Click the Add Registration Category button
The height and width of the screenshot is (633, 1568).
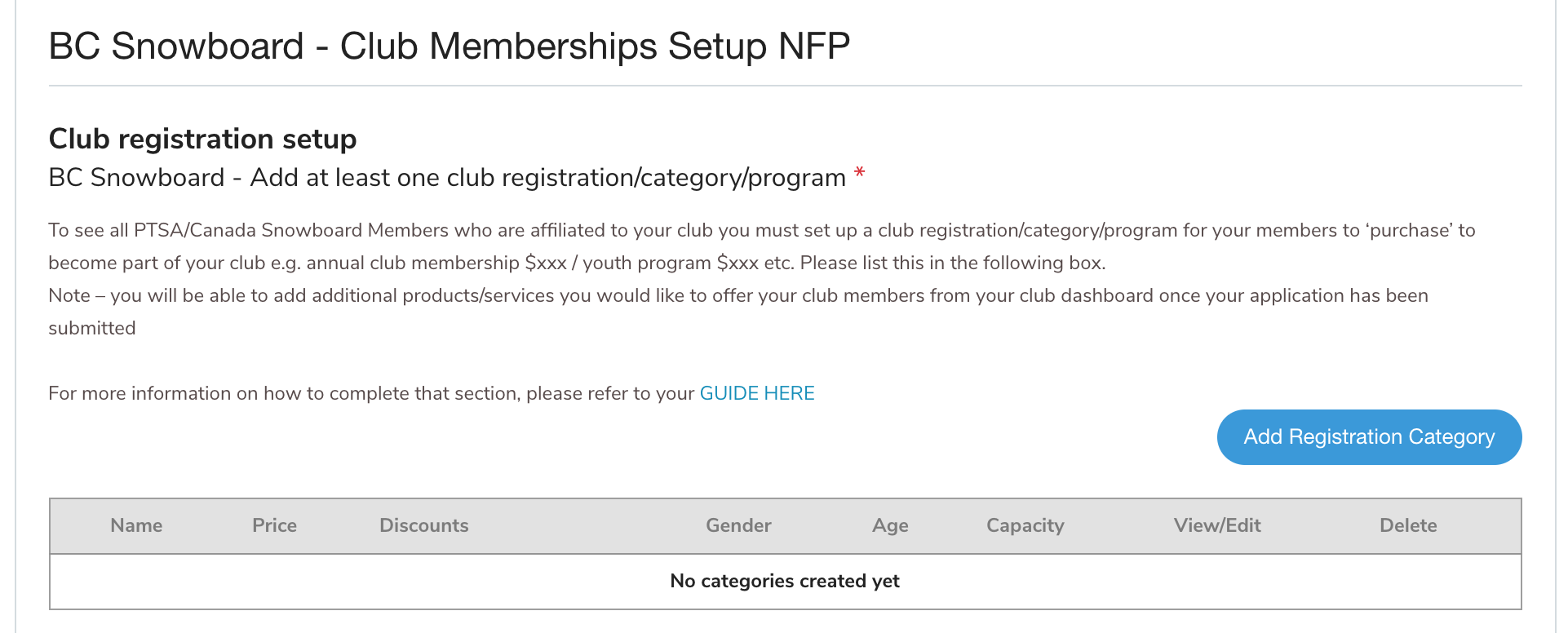(x=1368, y=437)
